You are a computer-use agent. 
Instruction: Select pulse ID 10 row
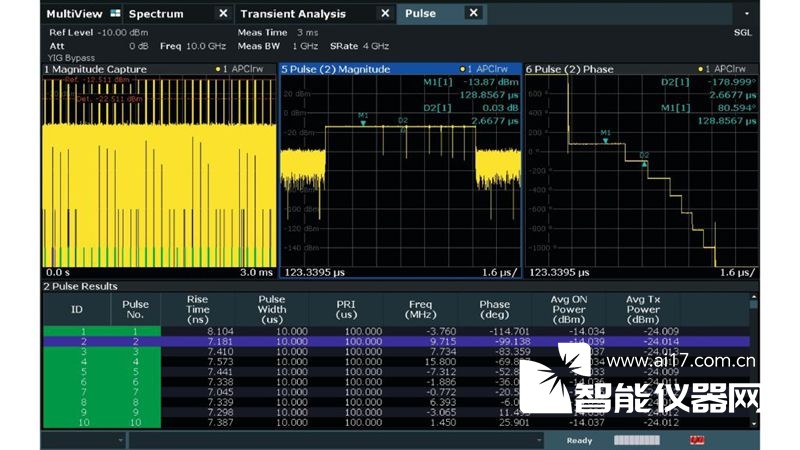[396, 422]
